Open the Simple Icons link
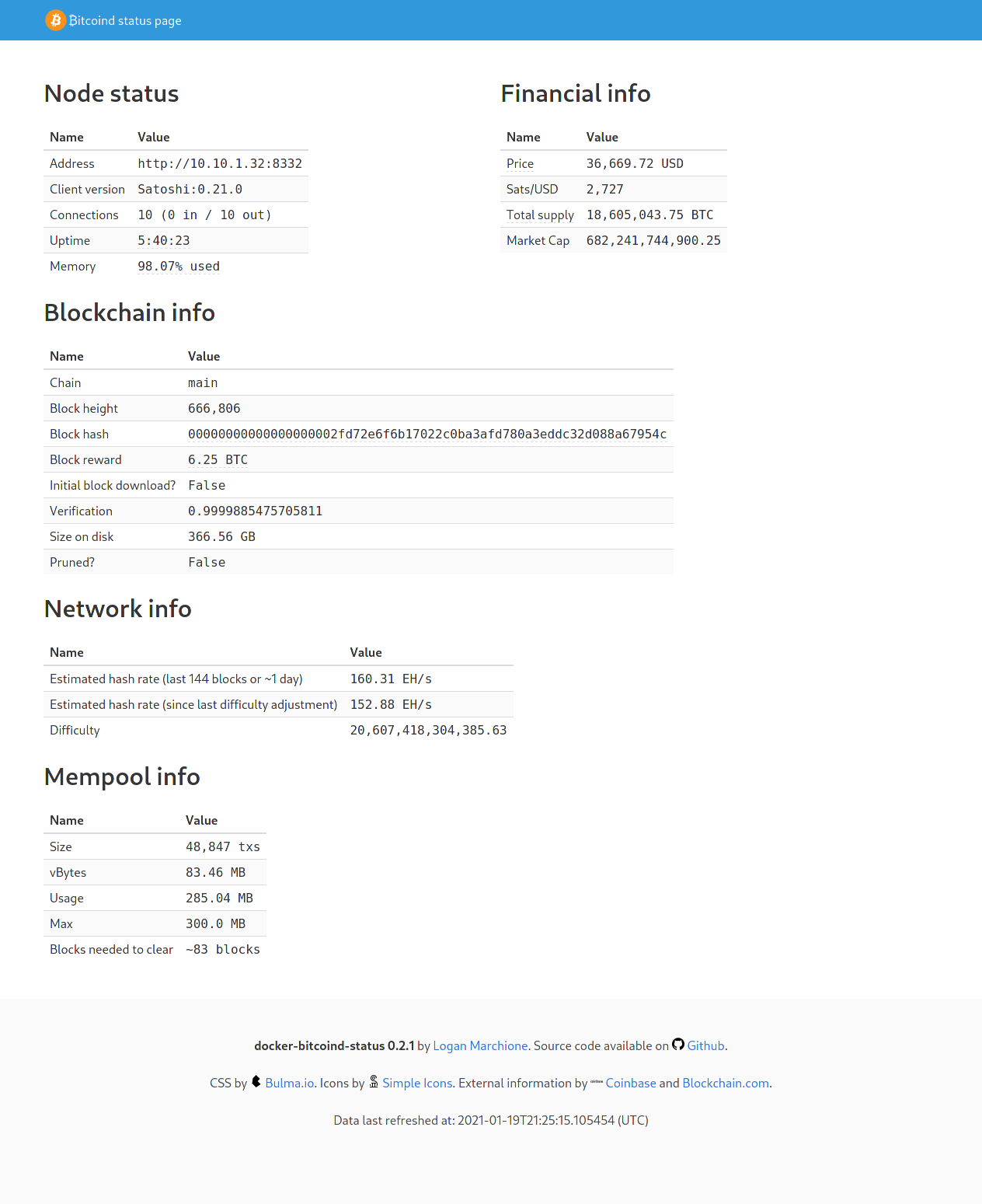The height and width of the screenshot is (1204, 982). (417, 1084)
